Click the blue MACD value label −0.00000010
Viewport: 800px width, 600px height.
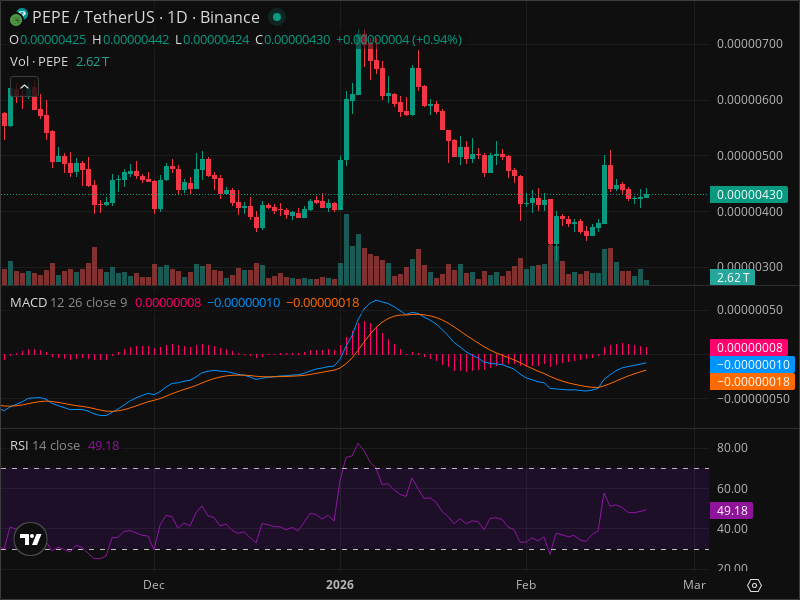753,365
